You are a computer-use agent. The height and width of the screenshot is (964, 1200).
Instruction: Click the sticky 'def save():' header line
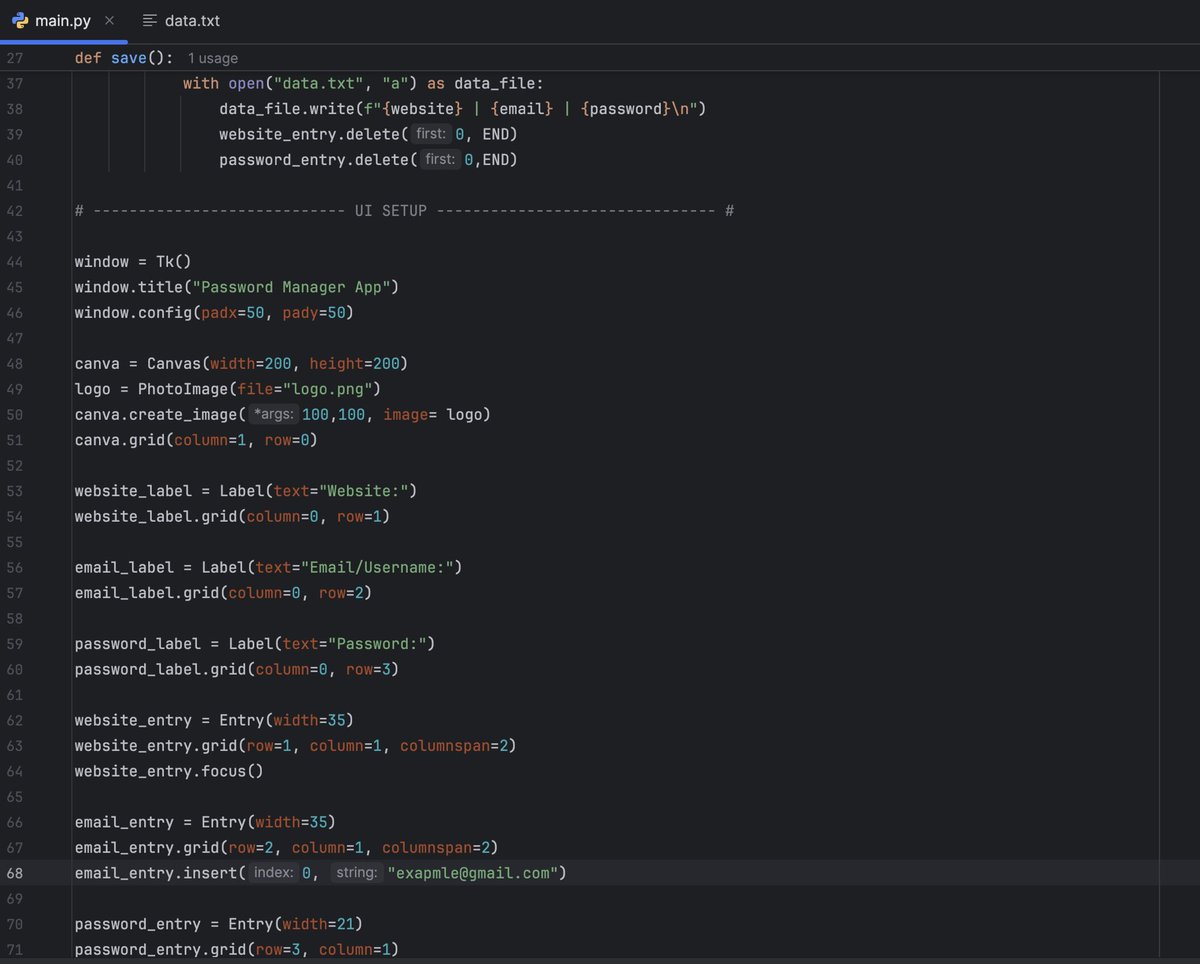coord(124,59)
